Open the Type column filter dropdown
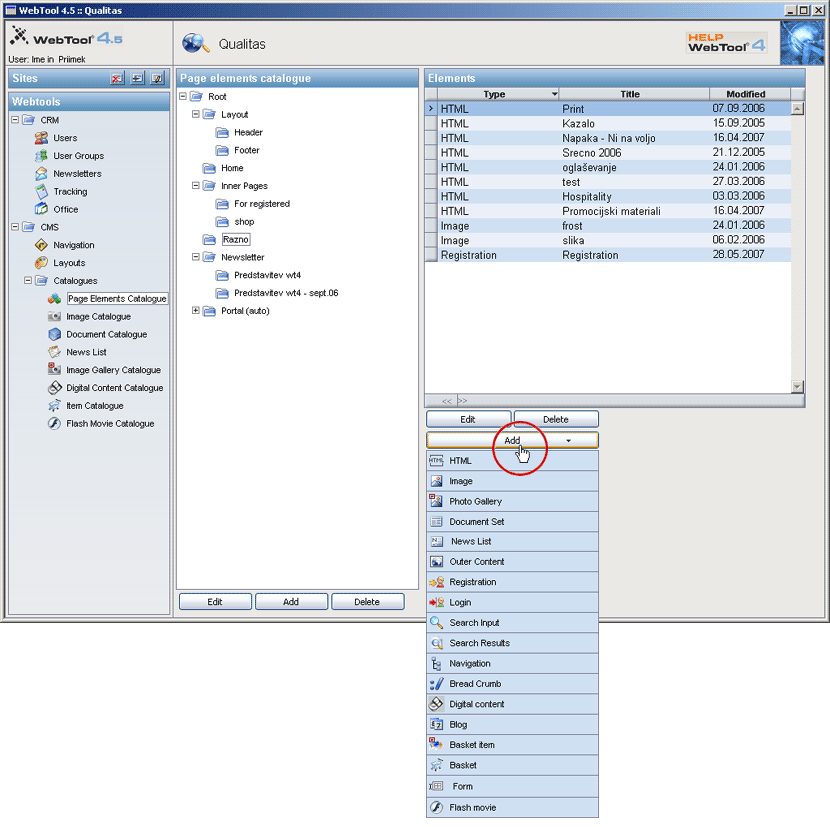Screen dimensions: 830x827 click(x=554, y=94)
